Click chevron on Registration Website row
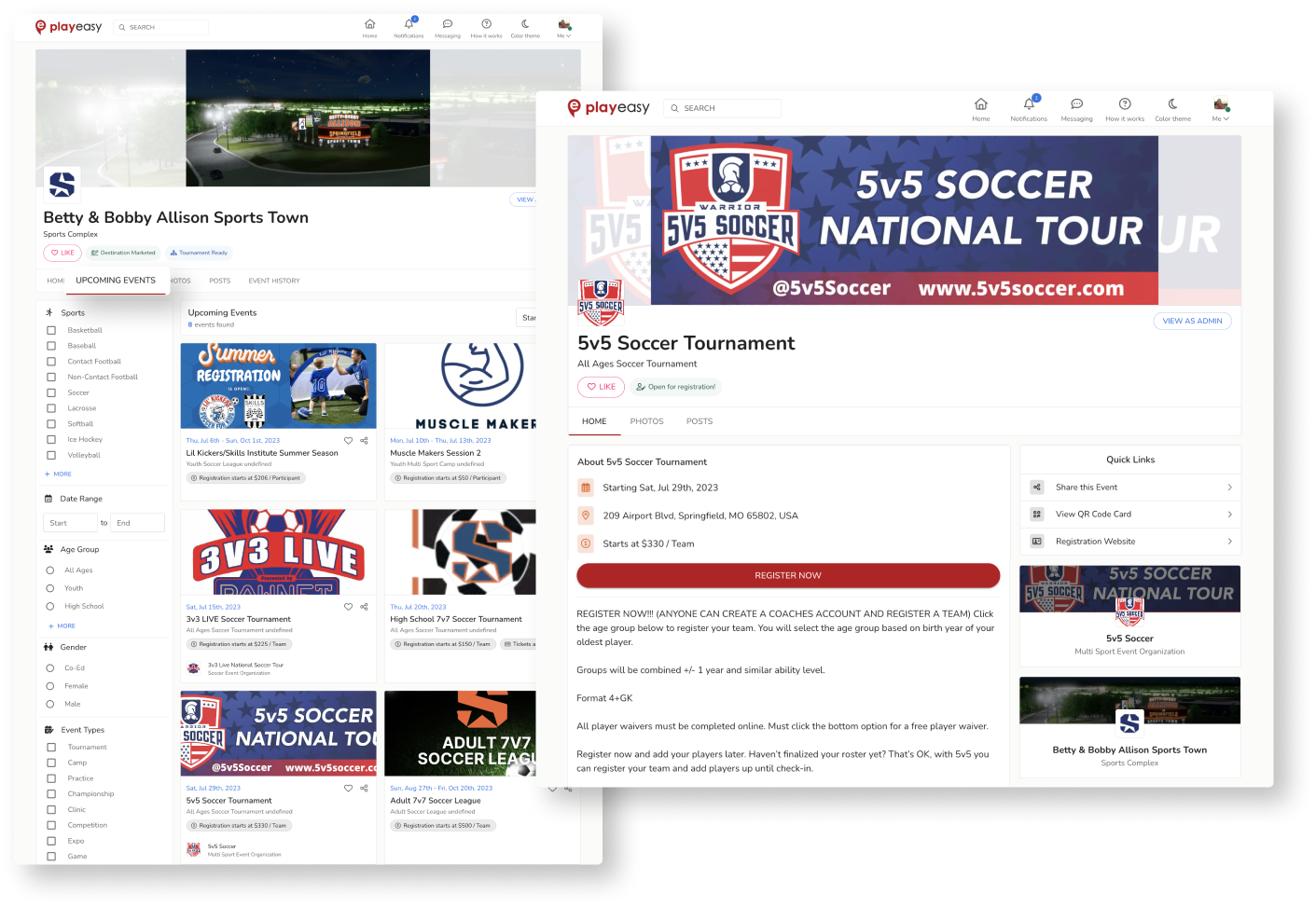This screenshot has width=1316, height=907. point(1229,541)
